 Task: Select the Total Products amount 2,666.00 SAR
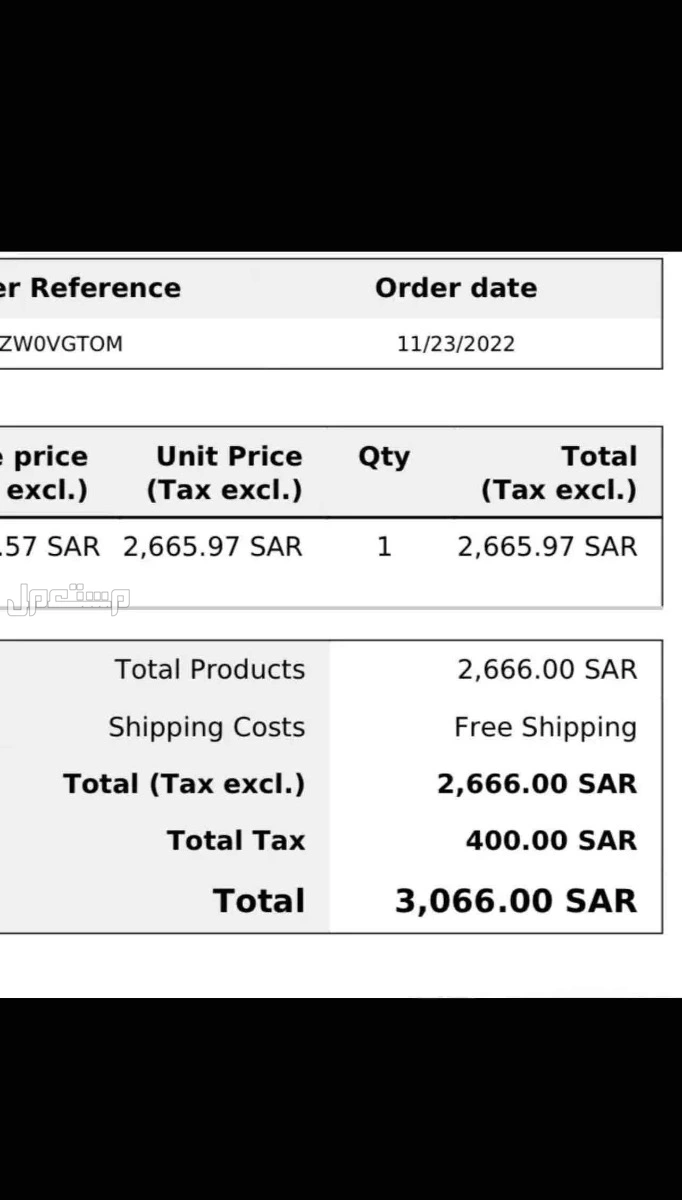547,669
